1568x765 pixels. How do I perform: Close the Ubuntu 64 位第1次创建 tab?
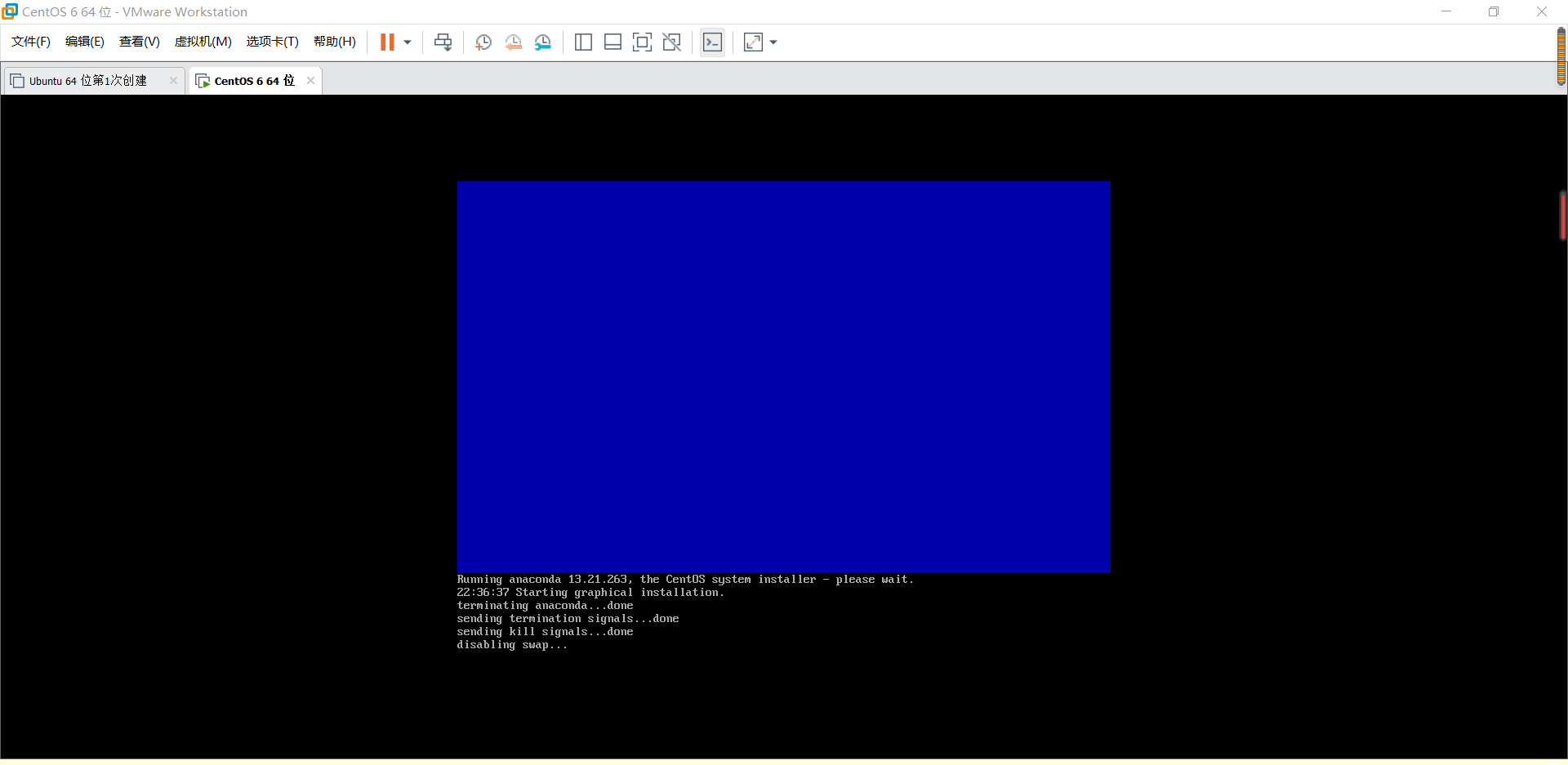(173, 80)
